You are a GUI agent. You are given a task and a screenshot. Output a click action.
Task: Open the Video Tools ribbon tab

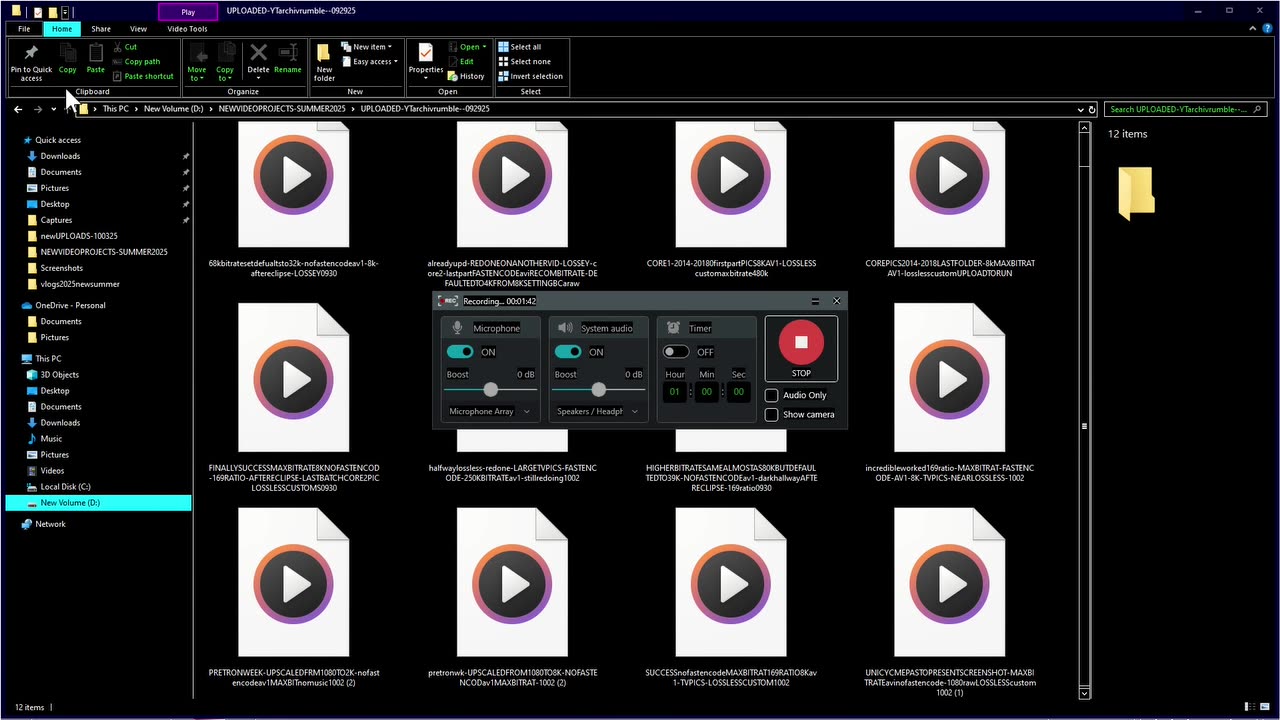(x=187, y=29)
